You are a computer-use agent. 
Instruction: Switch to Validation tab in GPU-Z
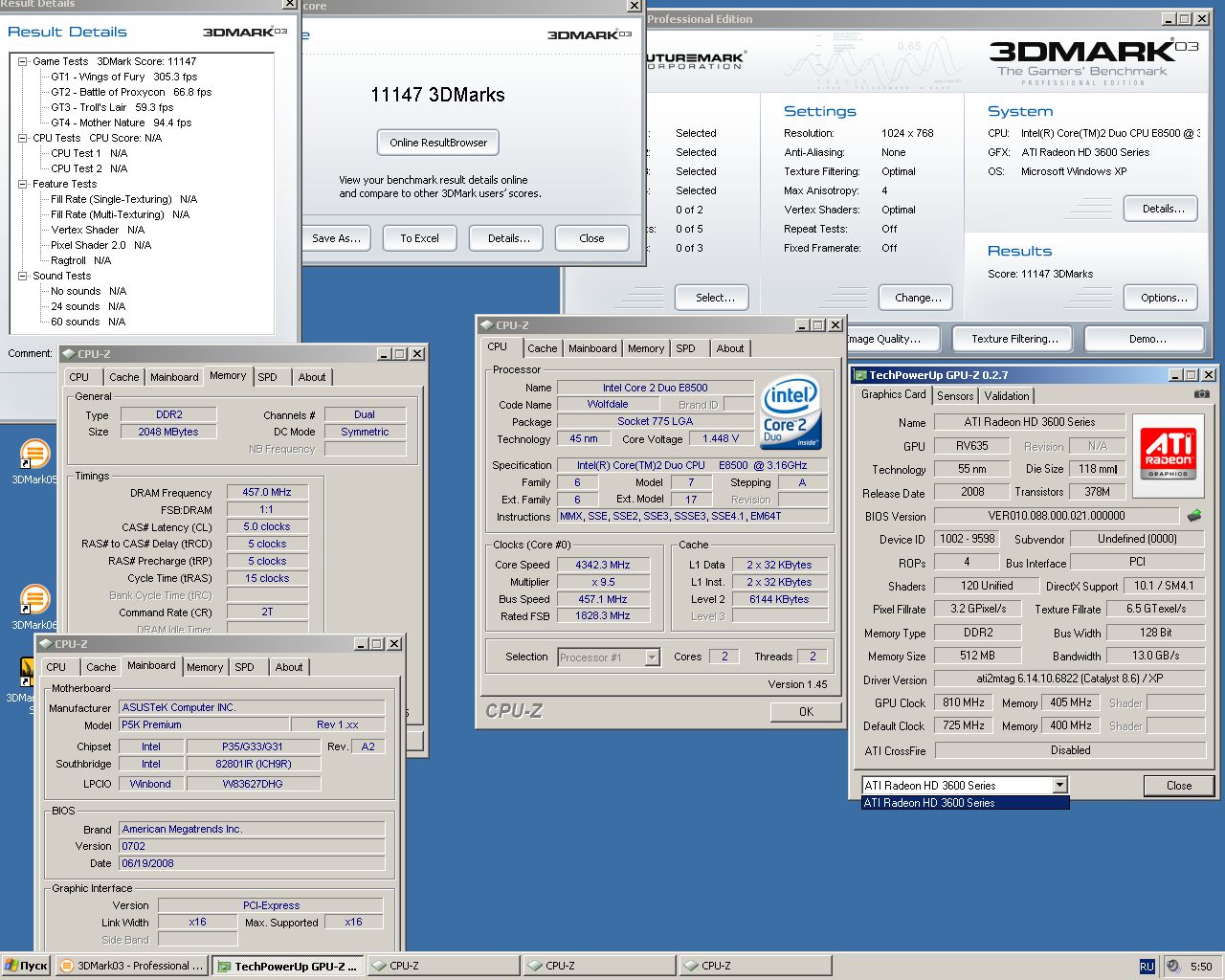pos(1007,396)
